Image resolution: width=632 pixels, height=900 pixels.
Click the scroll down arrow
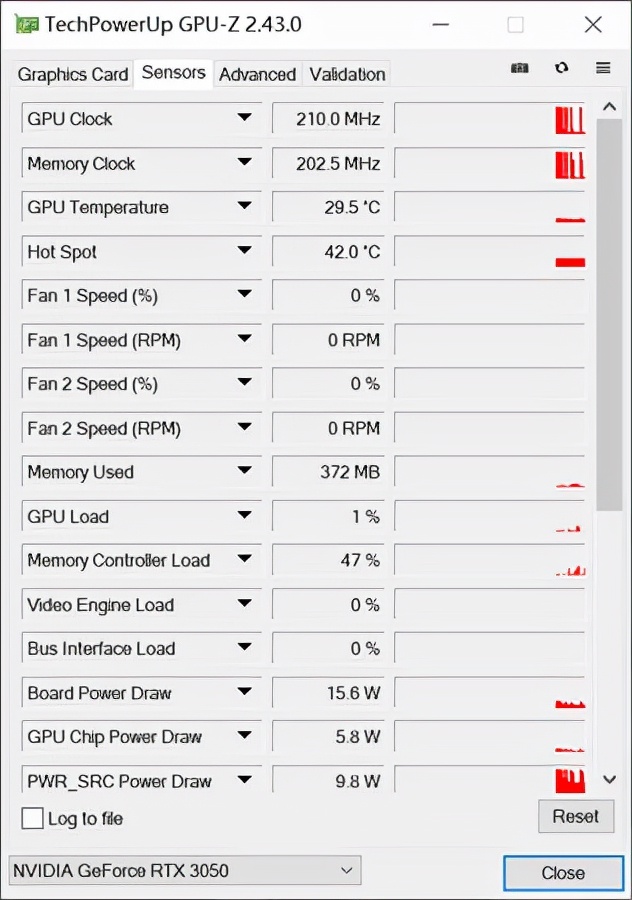coord(609,779)
